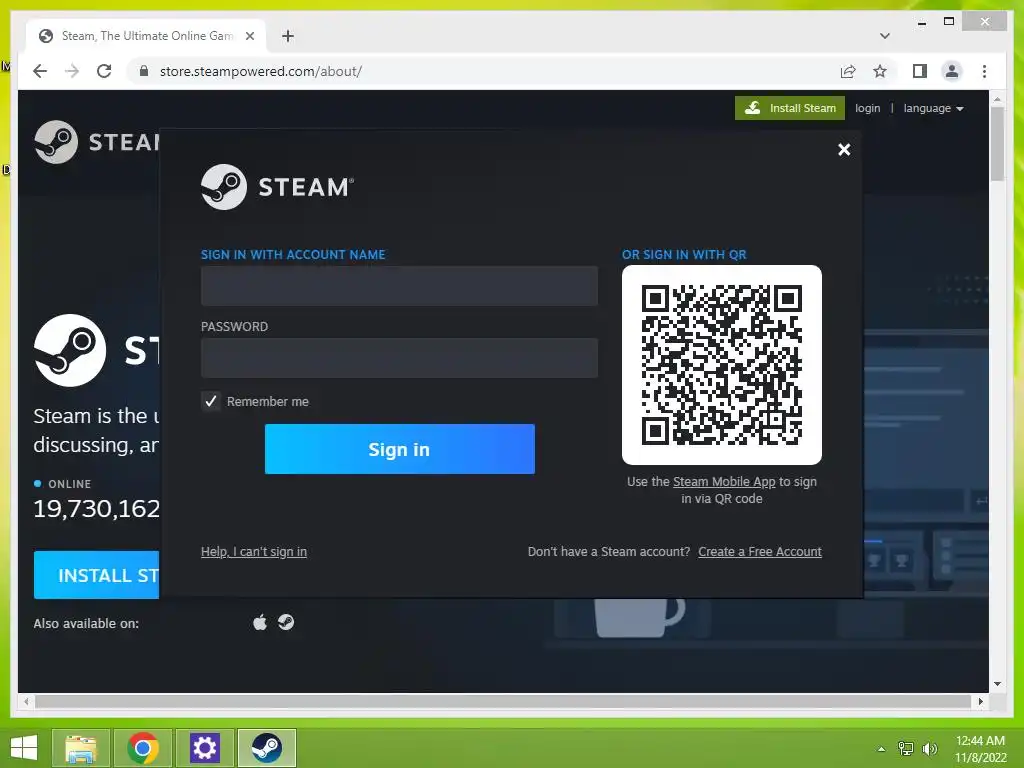
Task: Click horizontal scrollbar left arrow
Action: 26,701
